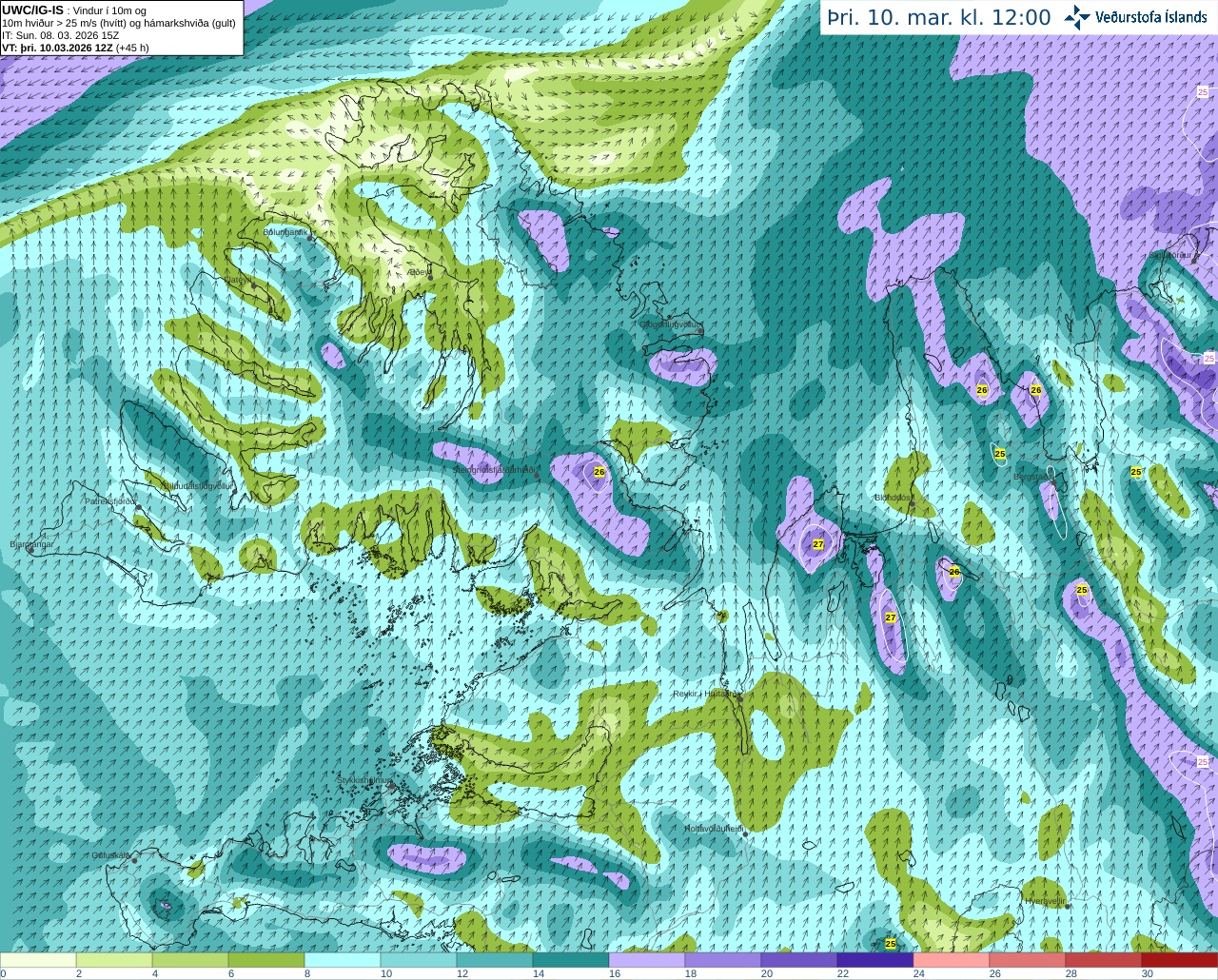Select the 'Þri. 10. mar. kl. 12:00' timestamp

pyautogui.click(x=938, y=17)
